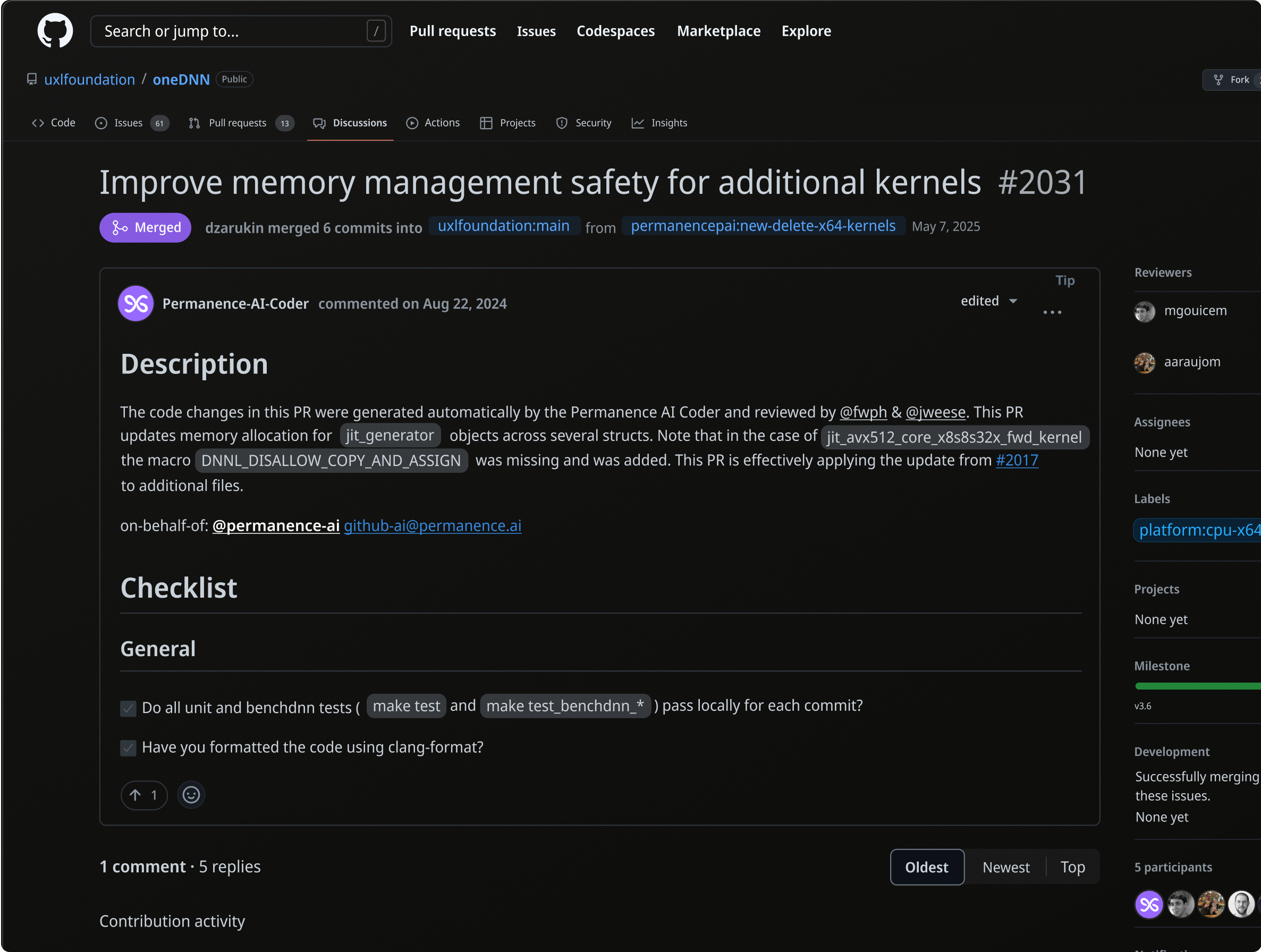Click the Permanence-AI-Coder author name
The height and width of the screenshot is (952, 1261).
[x=235, y=303]
